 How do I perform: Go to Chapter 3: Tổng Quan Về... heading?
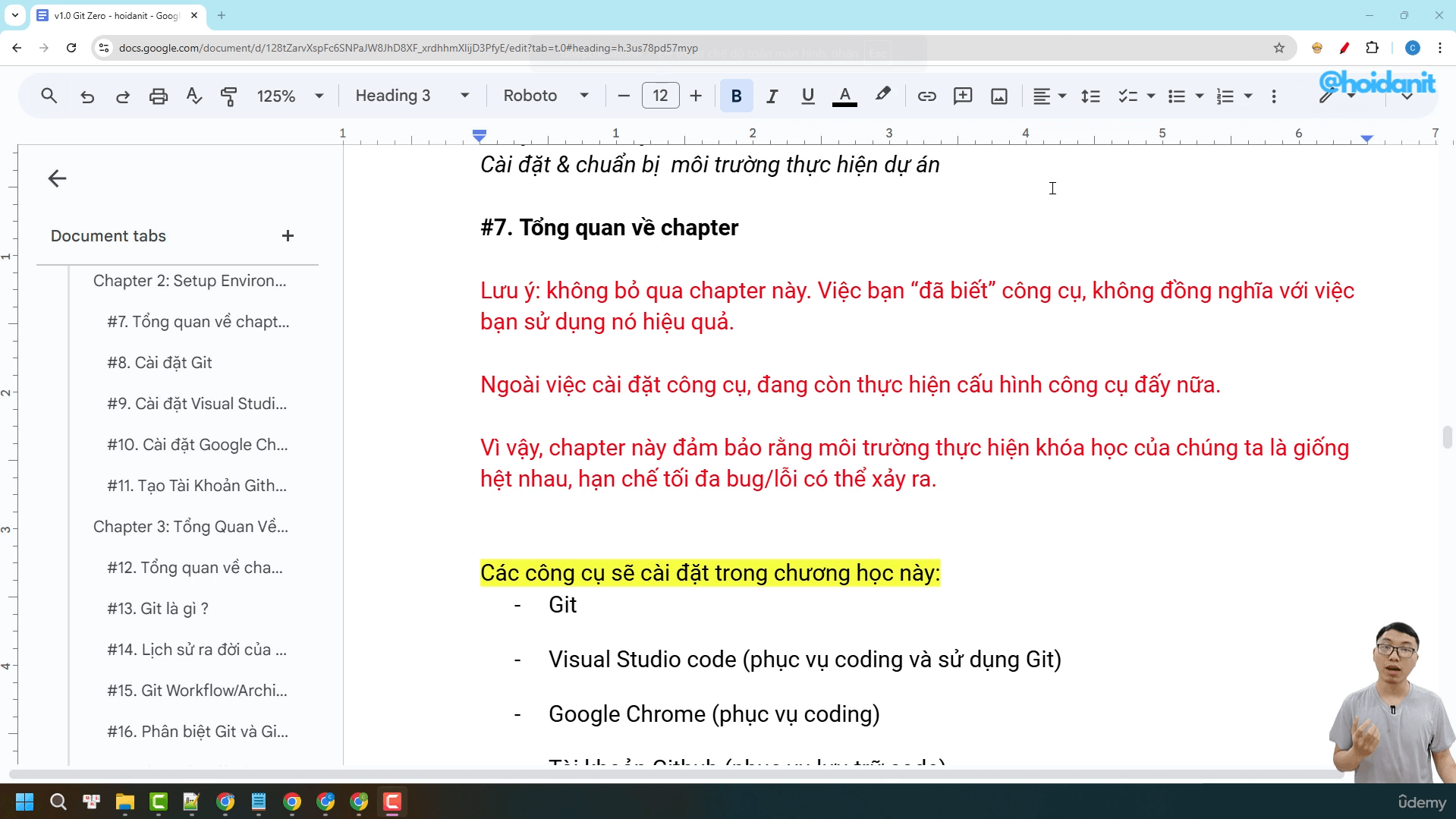click(190, 527)
